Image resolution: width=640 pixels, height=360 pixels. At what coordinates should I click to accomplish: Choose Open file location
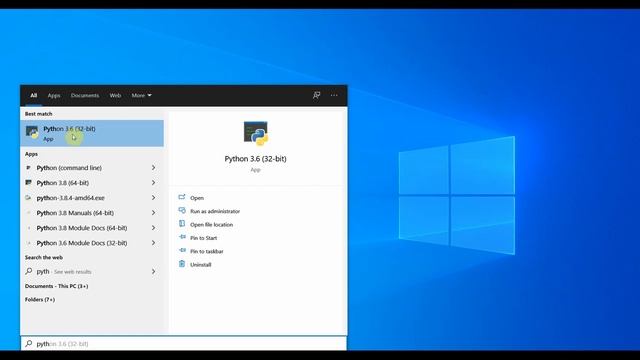211,225
